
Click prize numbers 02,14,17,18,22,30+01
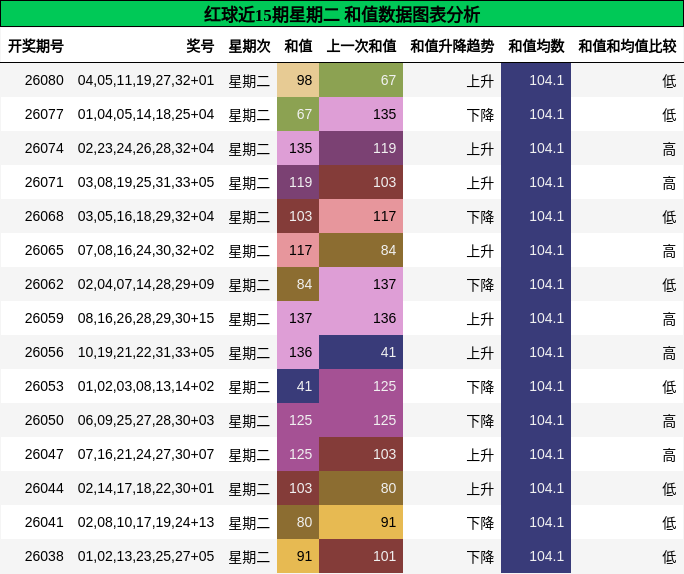pyautogui.click(x=146, y=489)
